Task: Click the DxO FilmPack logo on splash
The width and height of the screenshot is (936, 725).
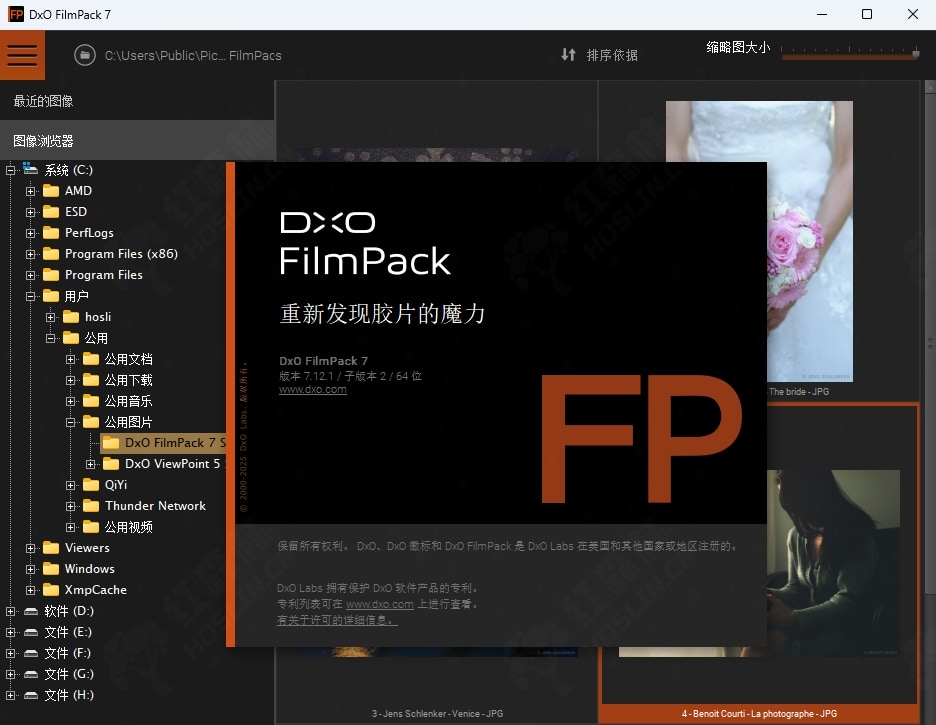Action: pyautogui.click(x=365, y=243)
